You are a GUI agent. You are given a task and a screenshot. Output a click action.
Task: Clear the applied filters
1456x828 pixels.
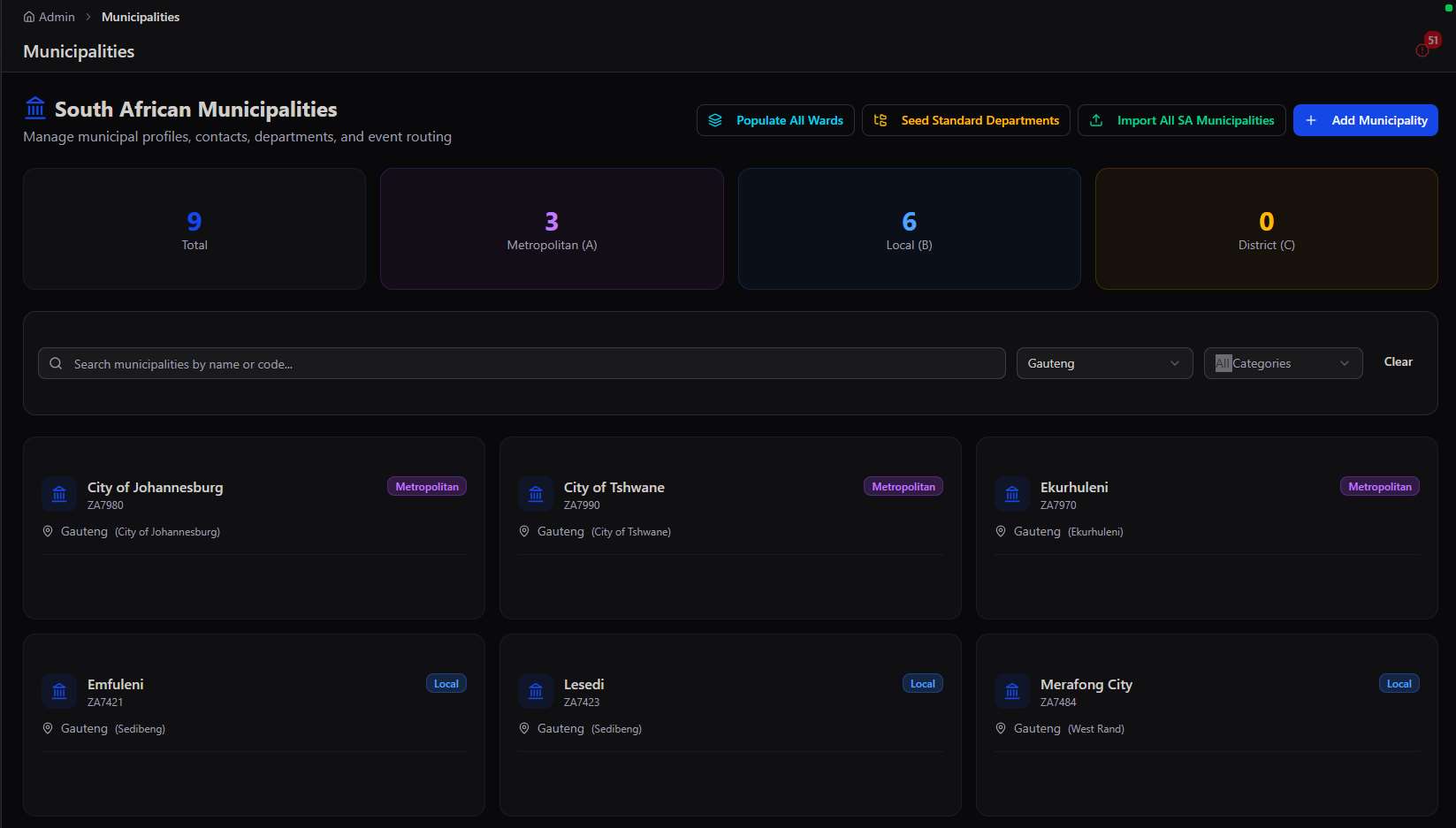(1398, 362)
